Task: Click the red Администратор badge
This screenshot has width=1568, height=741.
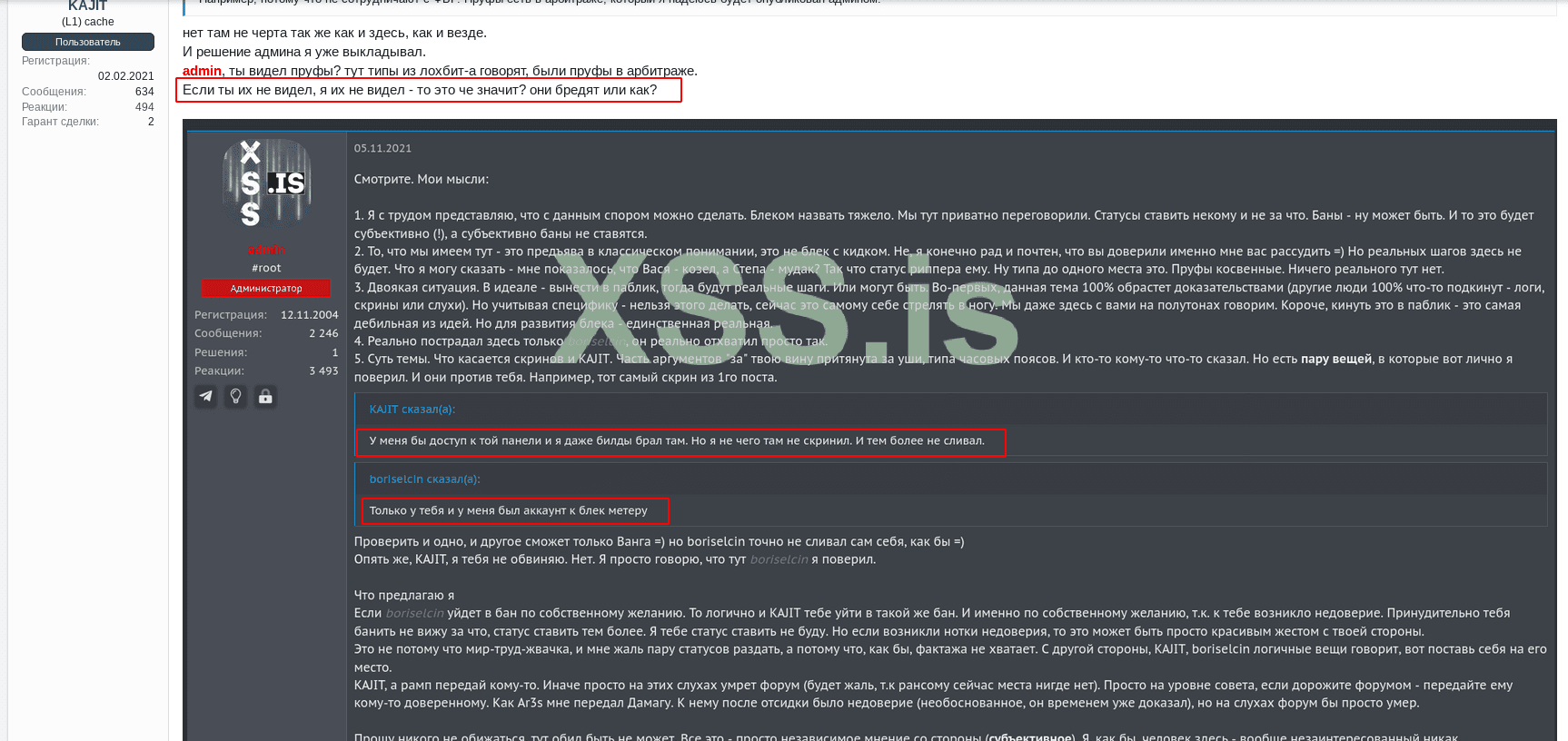Action: coord(266,288)
